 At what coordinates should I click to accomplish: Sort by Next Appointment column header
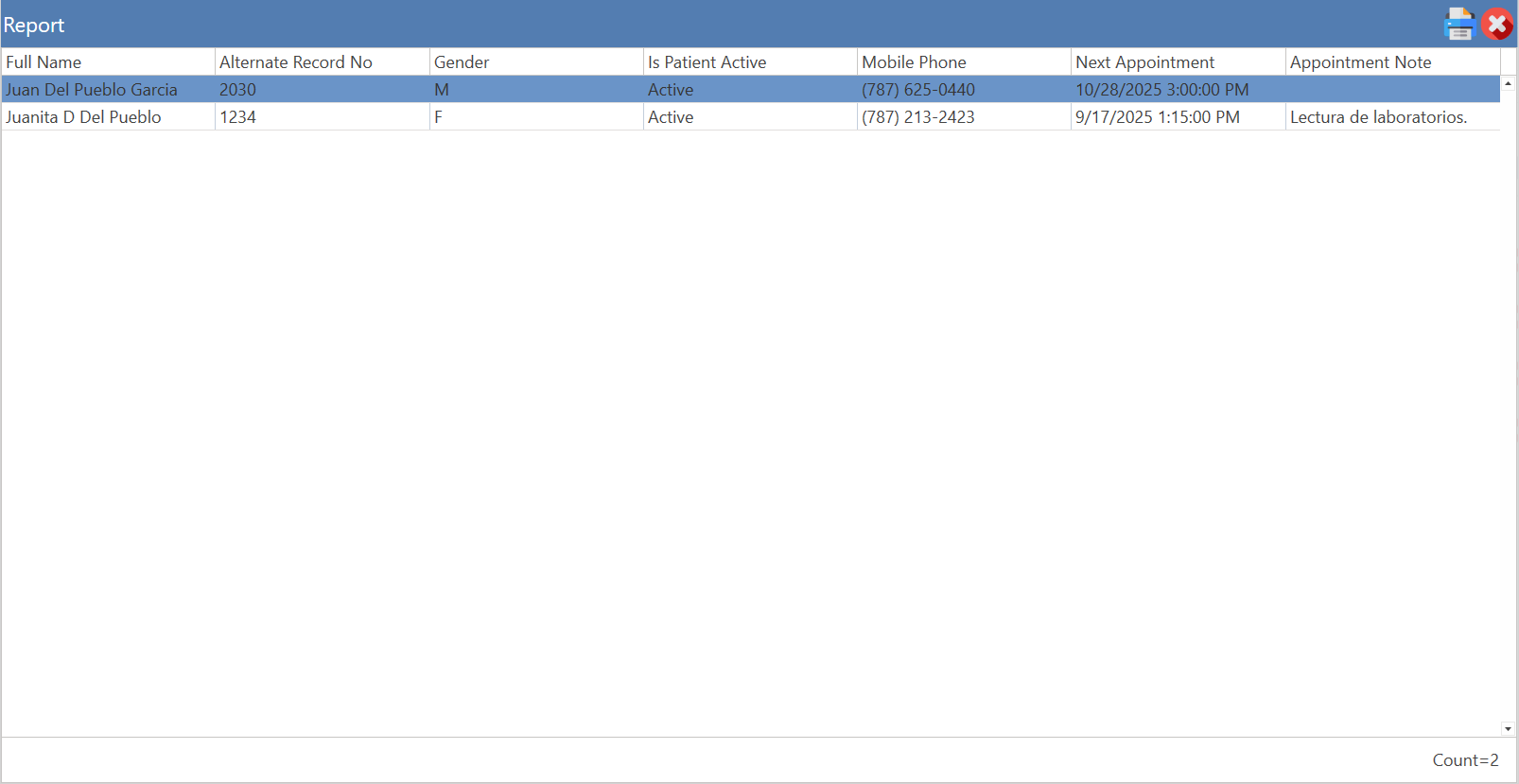tap(1179, 61)
